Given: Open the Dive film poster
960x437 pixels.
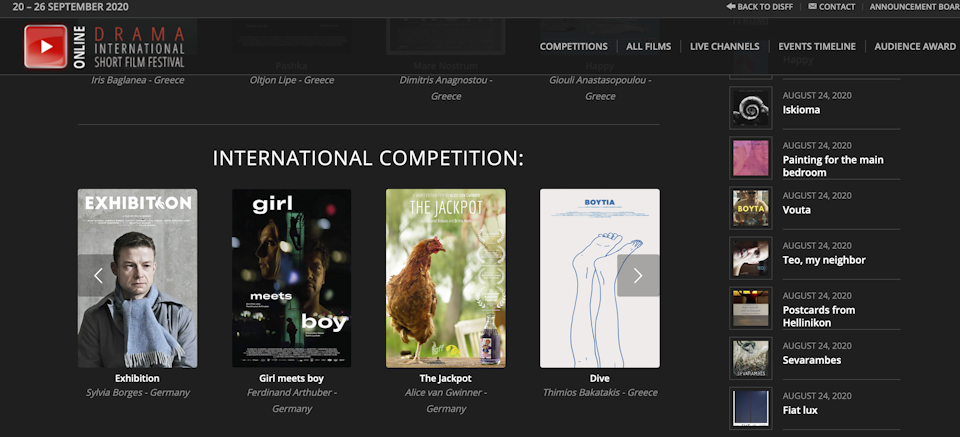Looking at the screenshot, I should coord(600,278).
